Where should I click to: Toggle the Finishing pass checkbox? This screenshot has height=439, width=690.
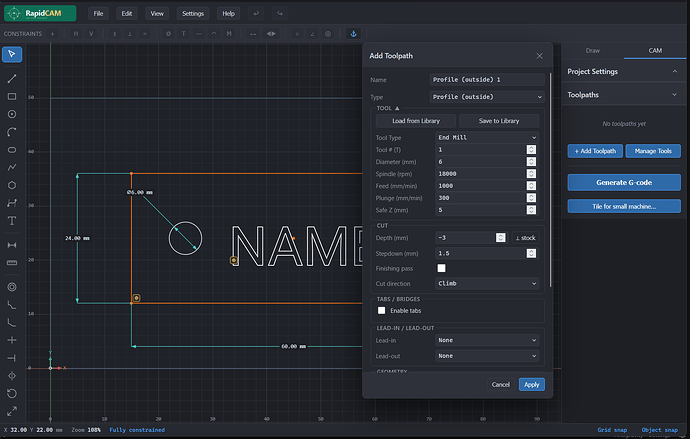click(441, 268)
